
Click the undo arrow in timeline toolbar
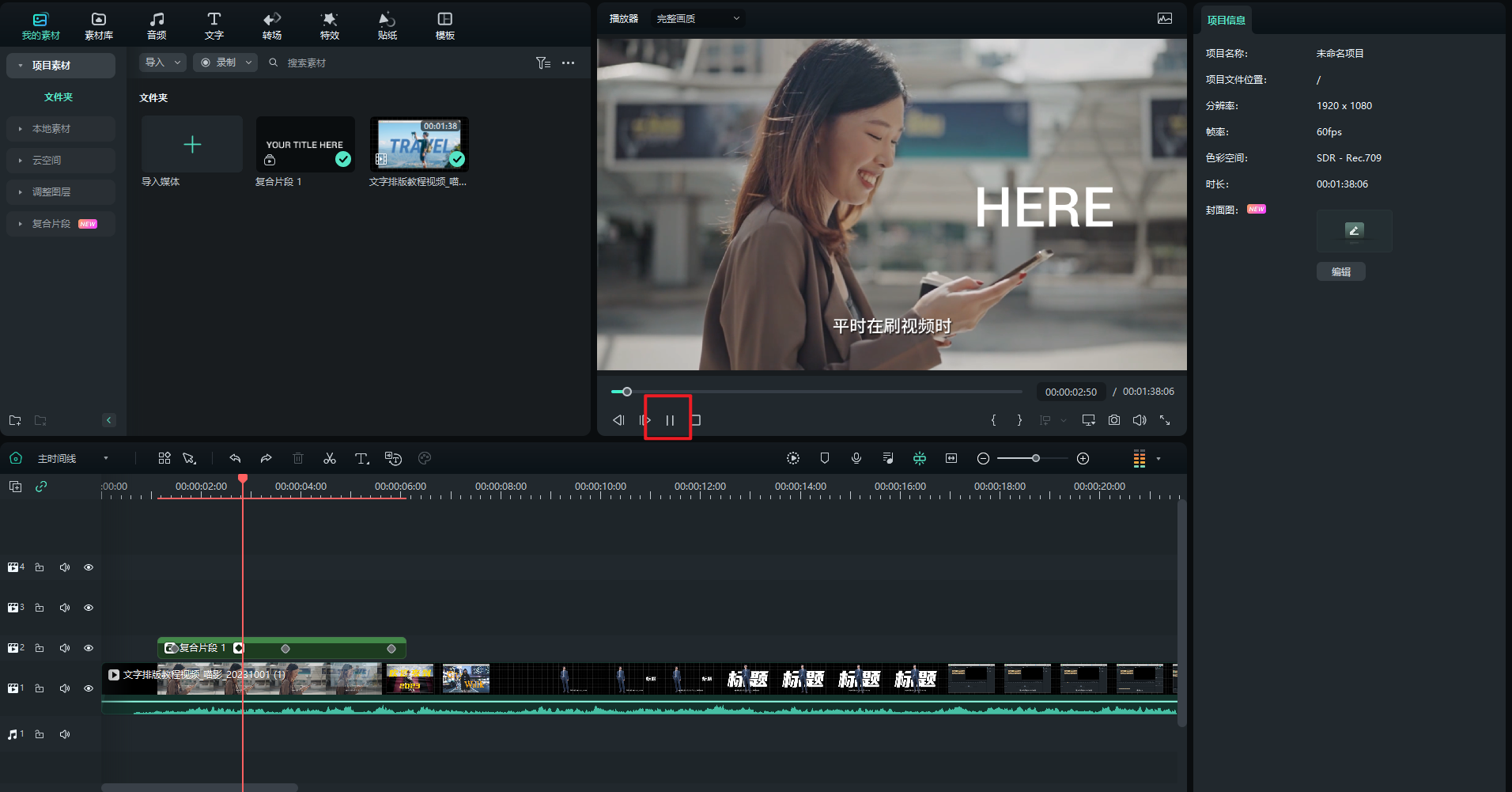click(x=235, y=459)
